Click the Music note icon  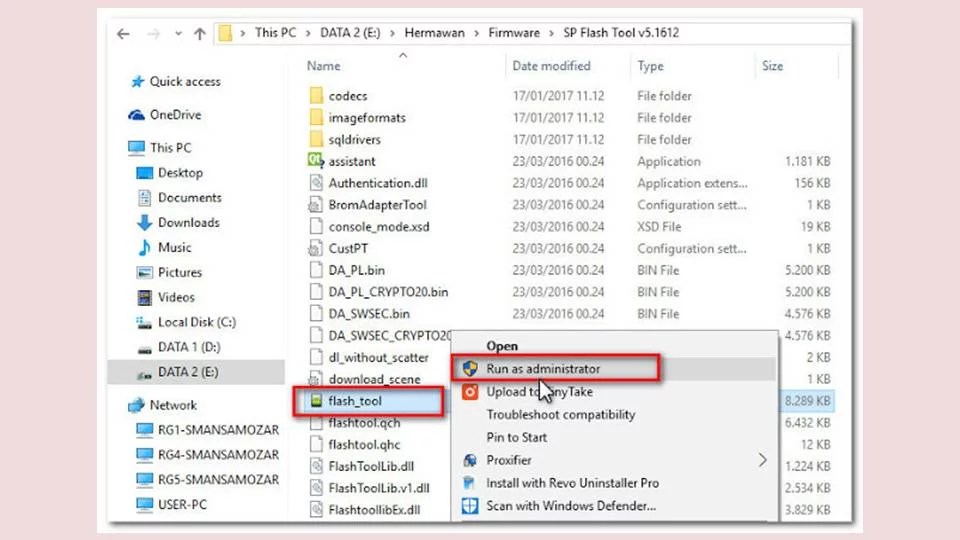click(x=144, y=247)
